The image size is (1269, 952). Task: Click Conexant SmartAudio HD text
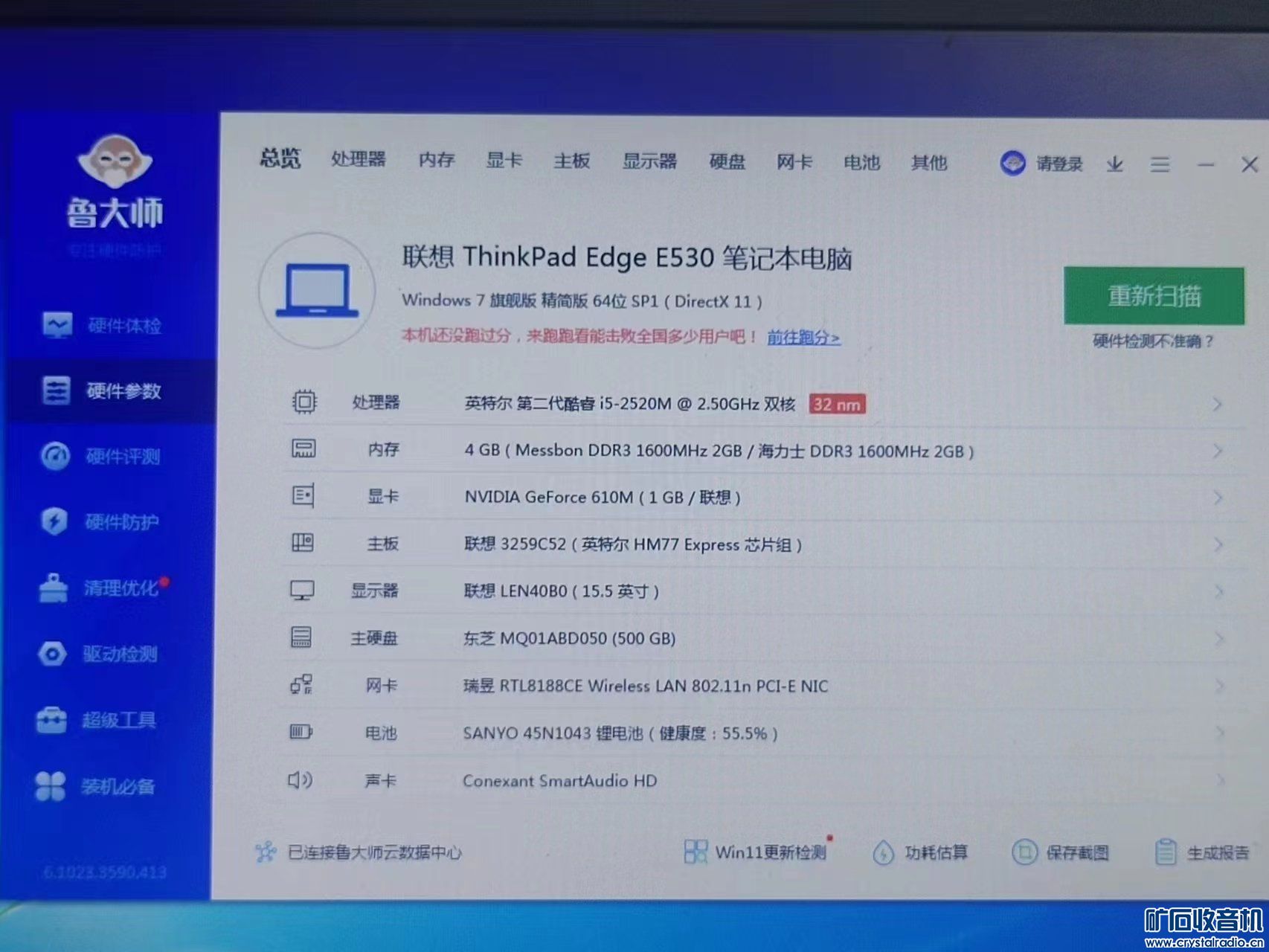click(x=559, y=781)
